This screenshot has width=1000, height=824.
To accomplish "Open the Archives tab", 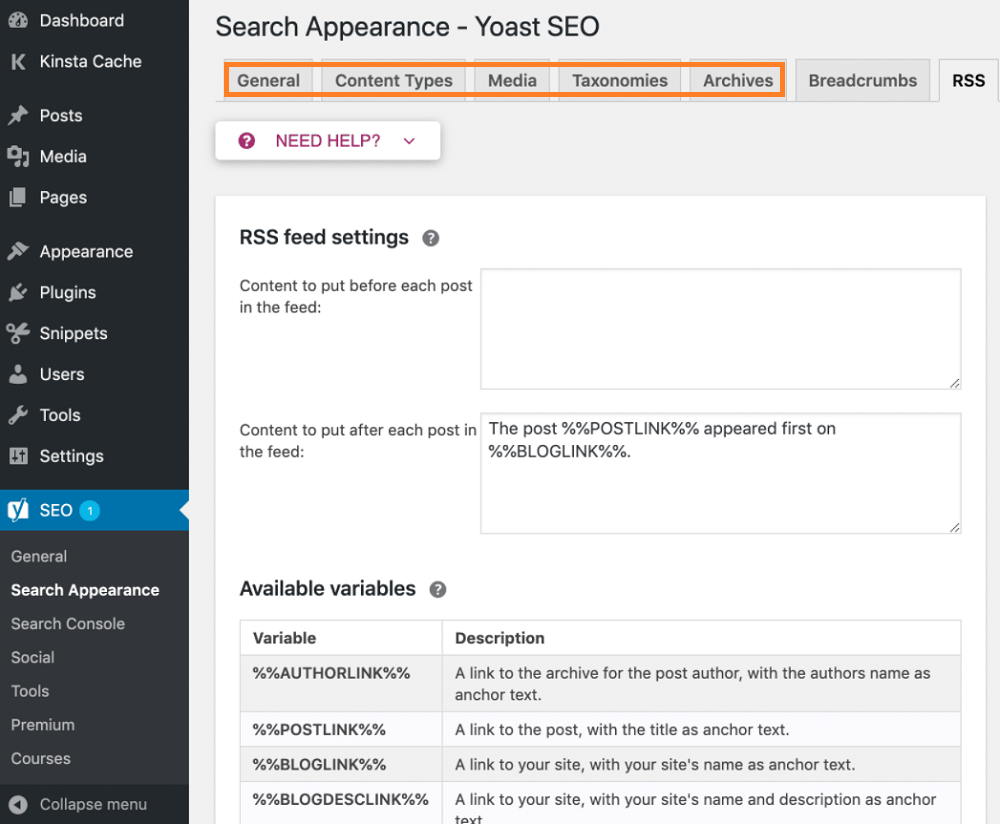I will click(x=738, y=80).
